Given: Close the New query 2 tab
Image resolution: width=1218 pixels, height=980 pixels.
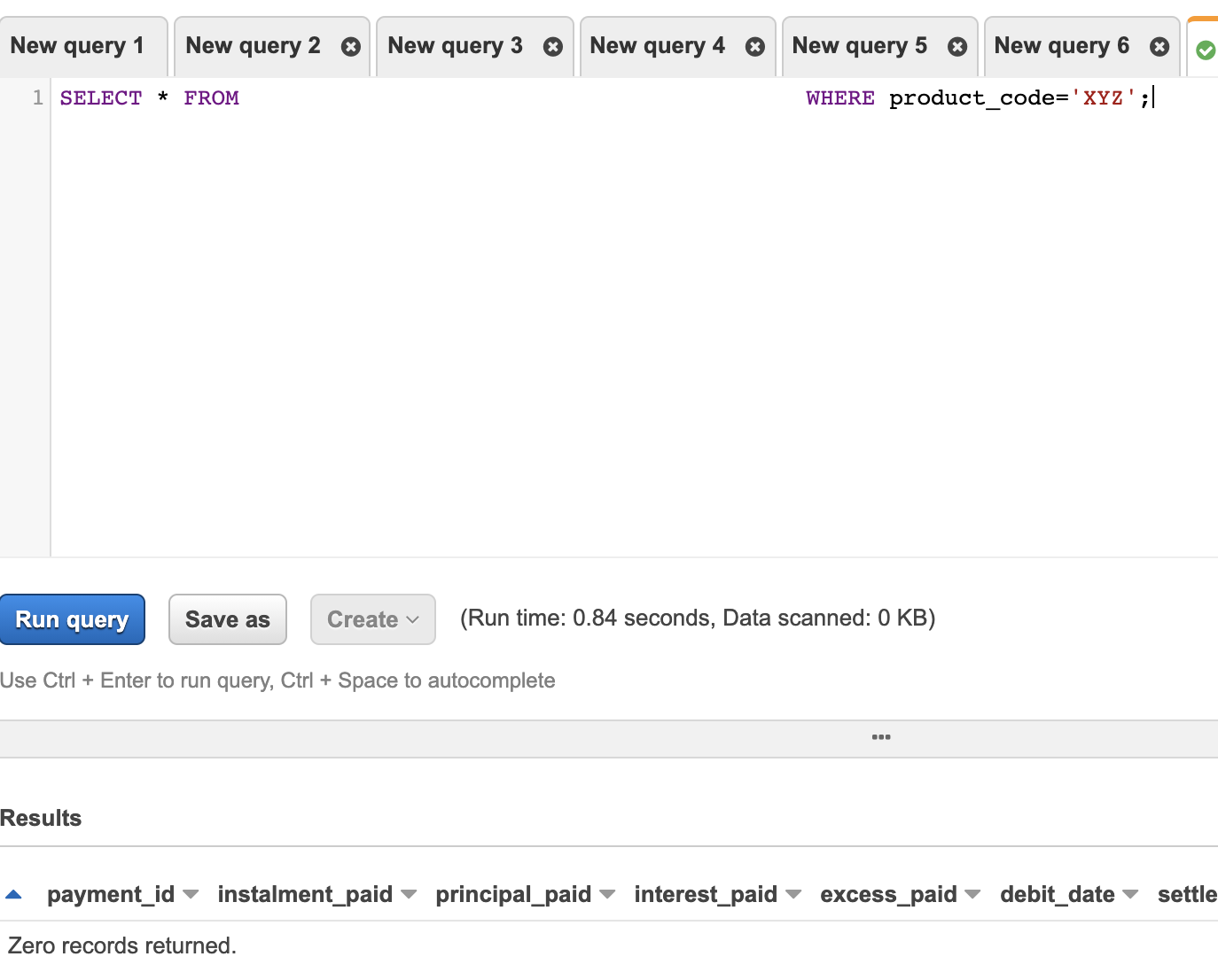Looking at the screenshot, I should coord(350,46).
